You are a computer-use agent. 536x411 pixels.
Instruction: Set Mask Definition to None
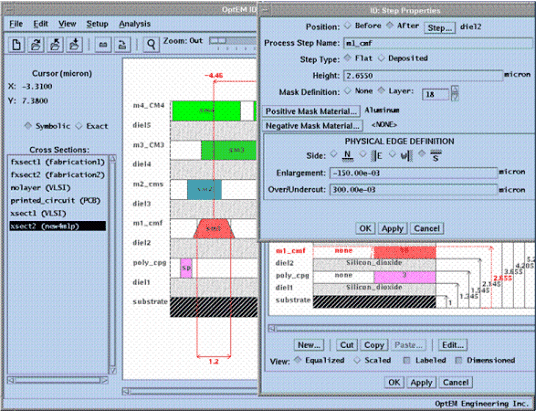tap(347, 91)
